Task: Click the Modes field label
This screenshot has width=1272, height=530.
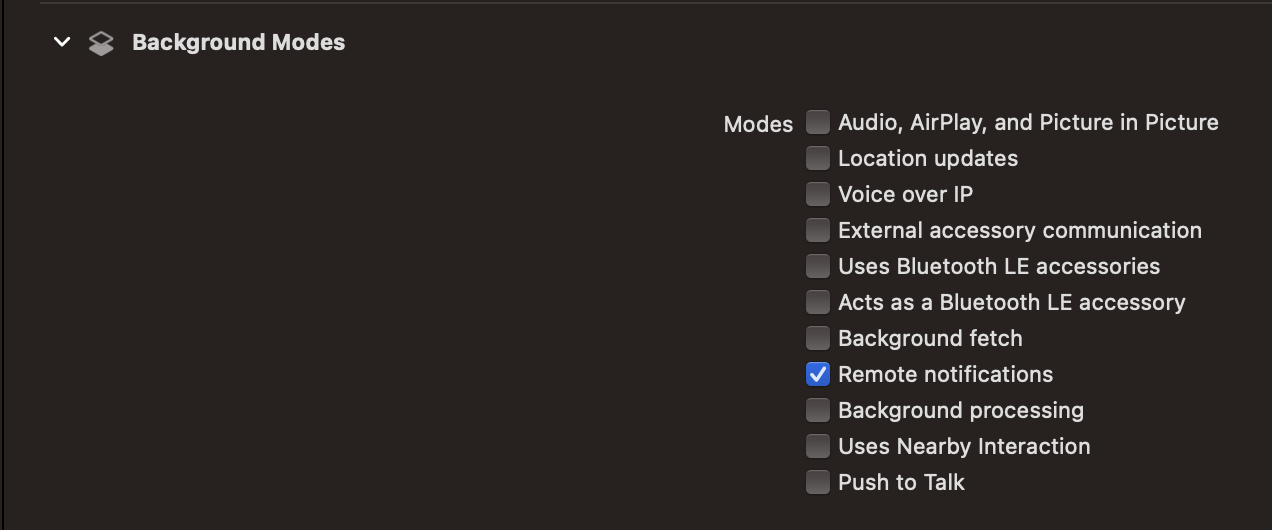Action: click(758, 124)
